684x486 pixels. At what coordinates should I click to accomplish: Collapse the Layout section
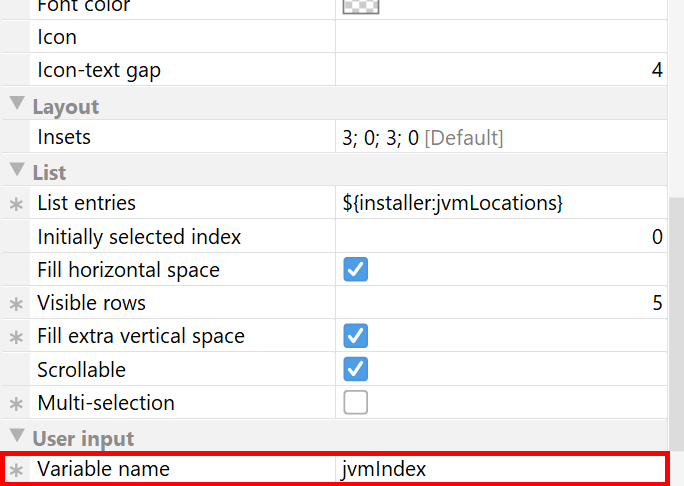[17, 103]
